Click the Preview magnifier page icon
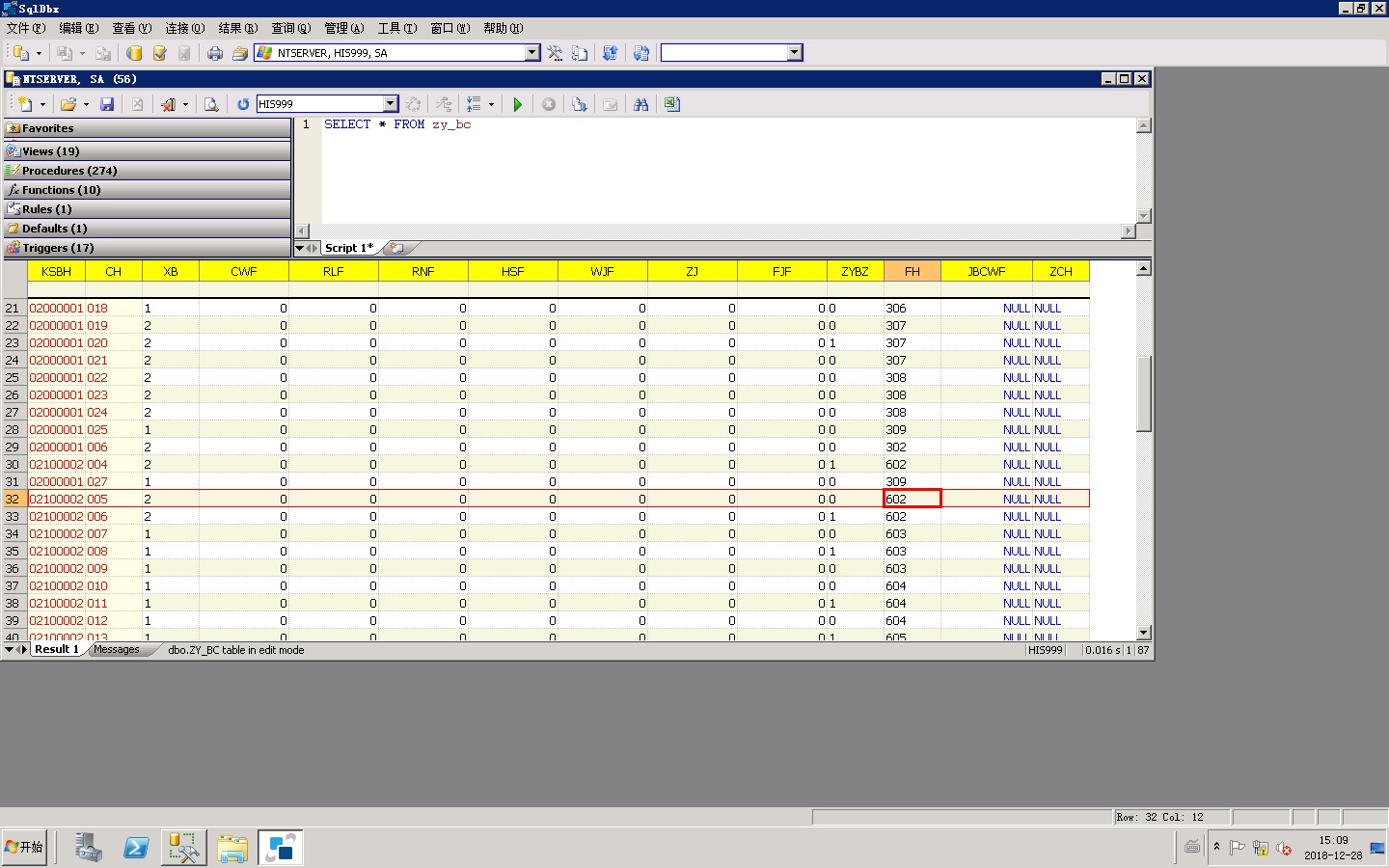Image resolution: width=1389 pixels, height=868 pixels. [x=210, y=104]
